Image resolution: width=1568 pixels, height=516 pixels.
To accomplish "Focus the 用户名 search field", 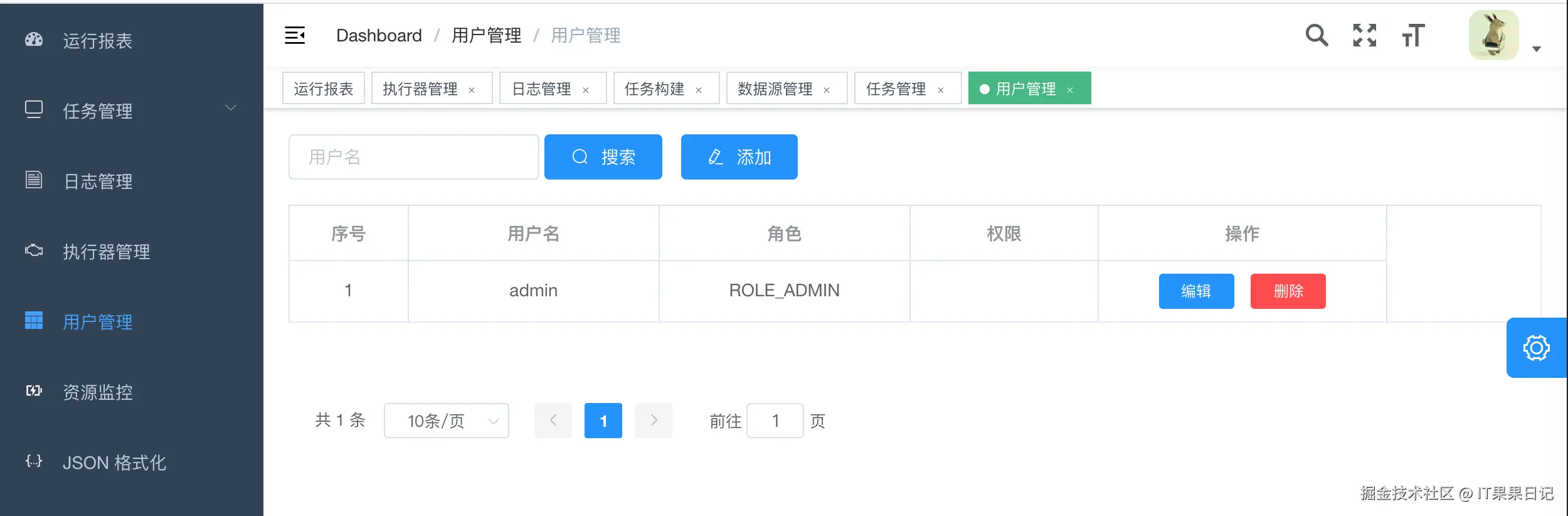I will pyautogui.click(x=414, y=157).
